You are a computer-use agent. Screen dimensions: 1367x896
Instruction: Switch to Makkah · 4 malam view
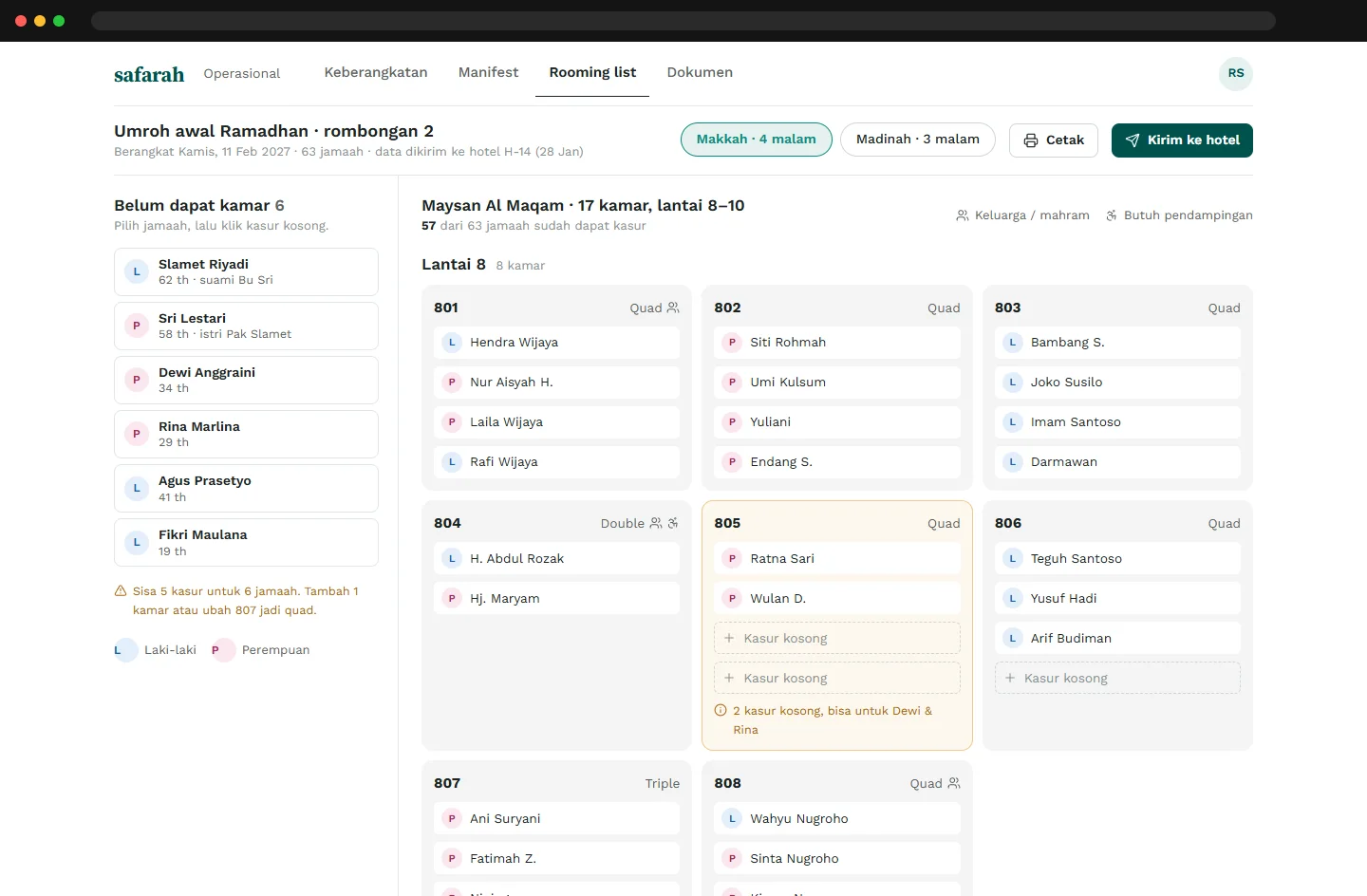(757, 140)
